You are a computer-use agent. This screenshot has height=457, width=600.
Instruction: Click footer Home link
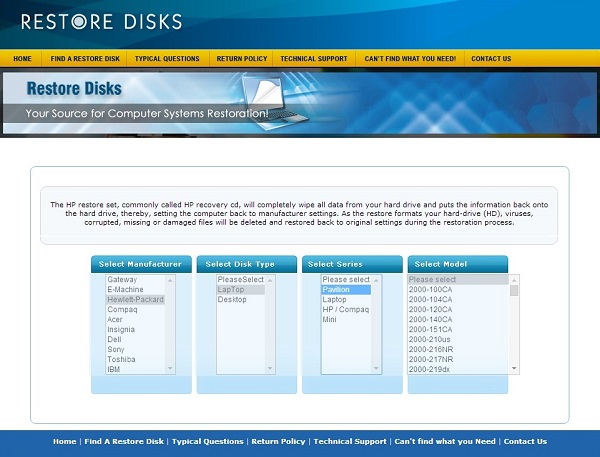click(x=65, y=441)
